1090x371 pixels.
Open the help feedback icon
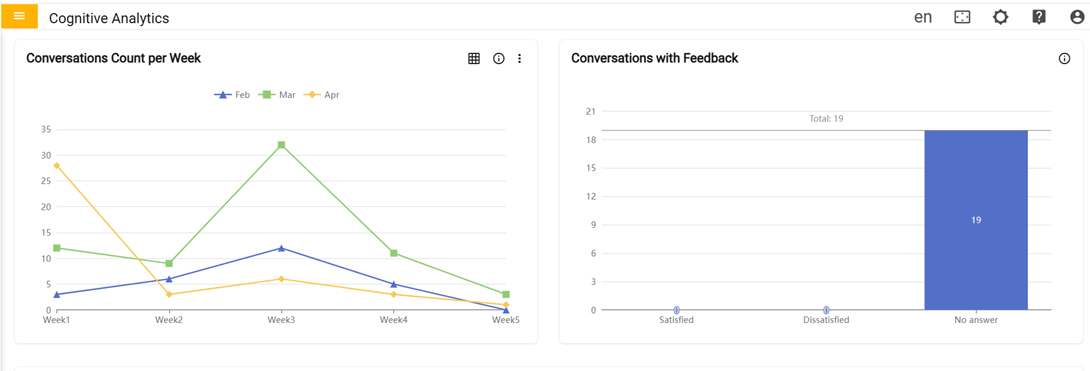pyautogui.click(x=1039, y=18)
